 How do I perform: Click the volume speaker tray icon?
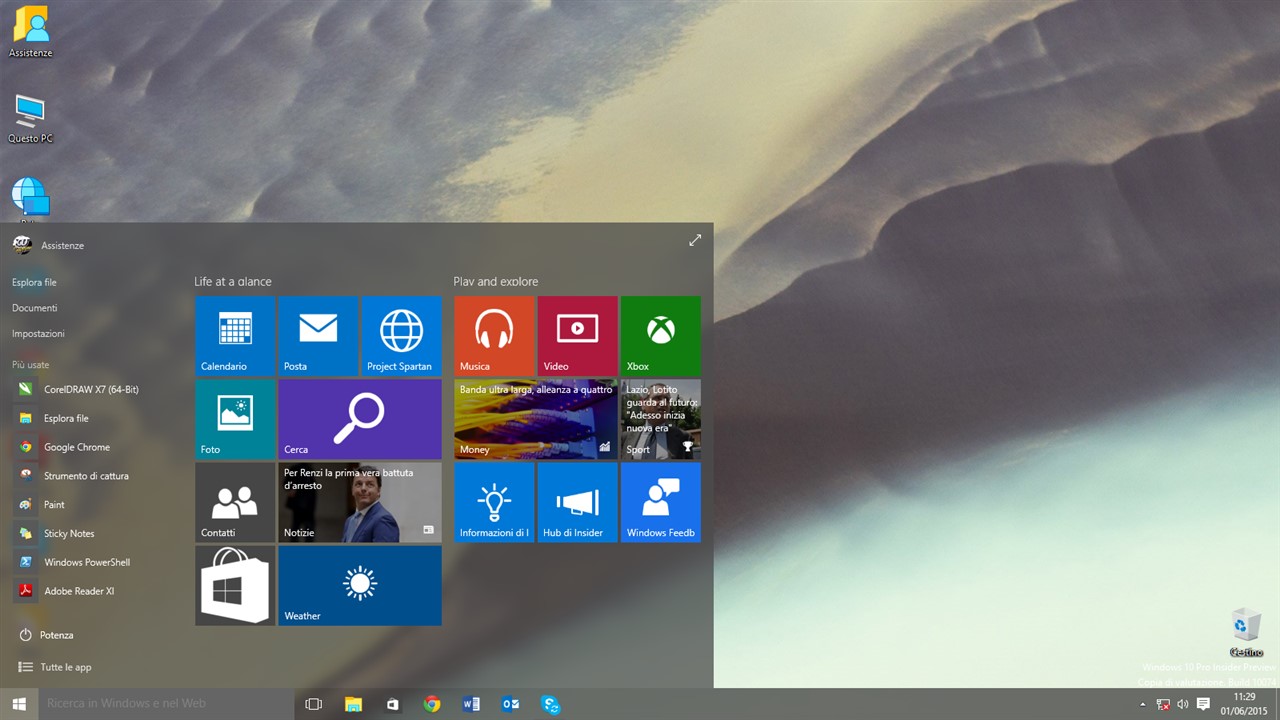tap(1183, 704)
